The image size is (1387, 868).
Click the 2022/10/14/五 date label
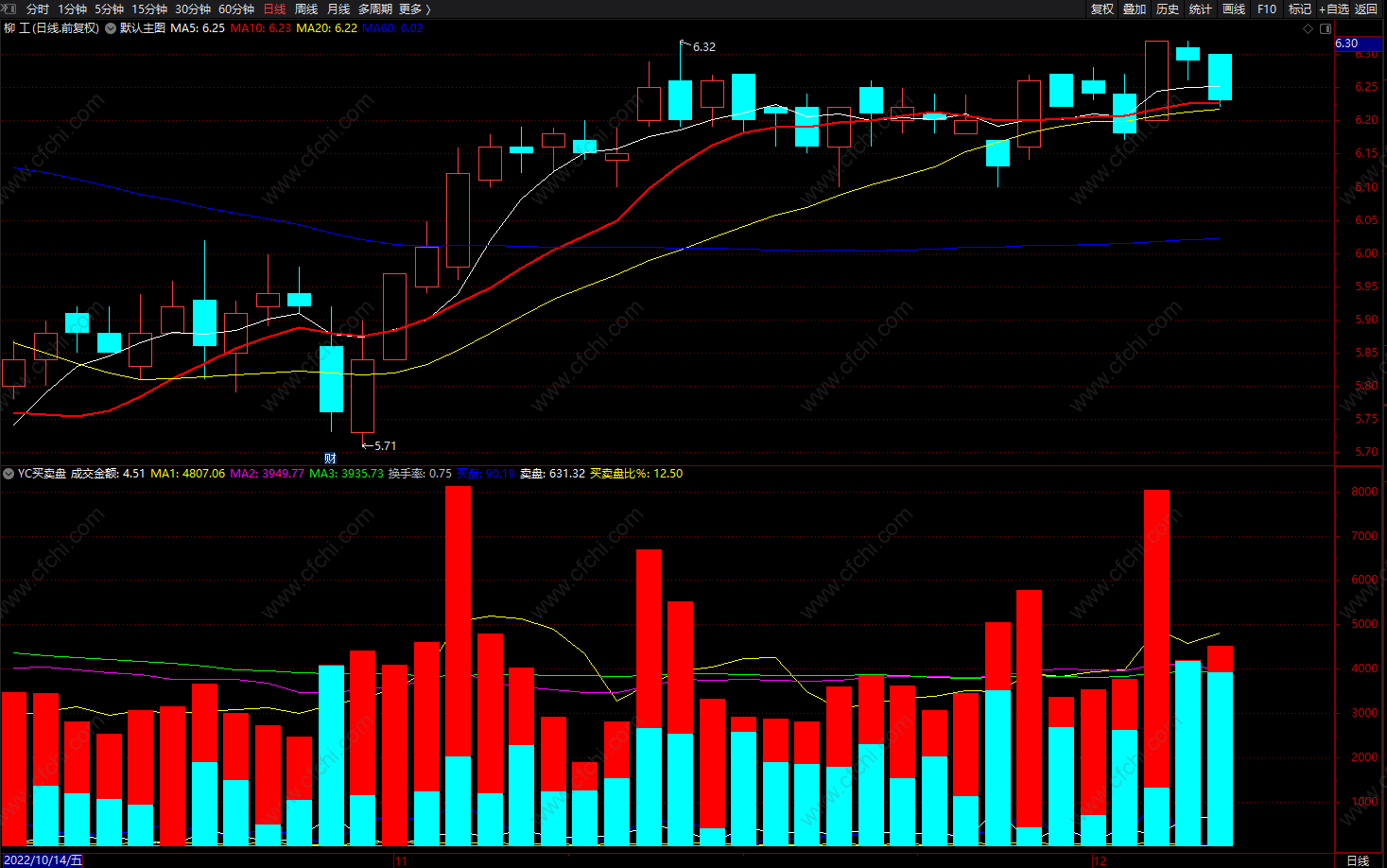click(42, 860)
